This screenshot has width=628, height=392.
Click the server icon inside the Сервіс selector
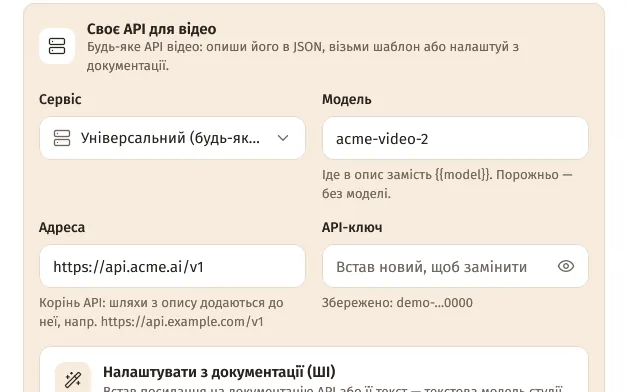point(62,138)
